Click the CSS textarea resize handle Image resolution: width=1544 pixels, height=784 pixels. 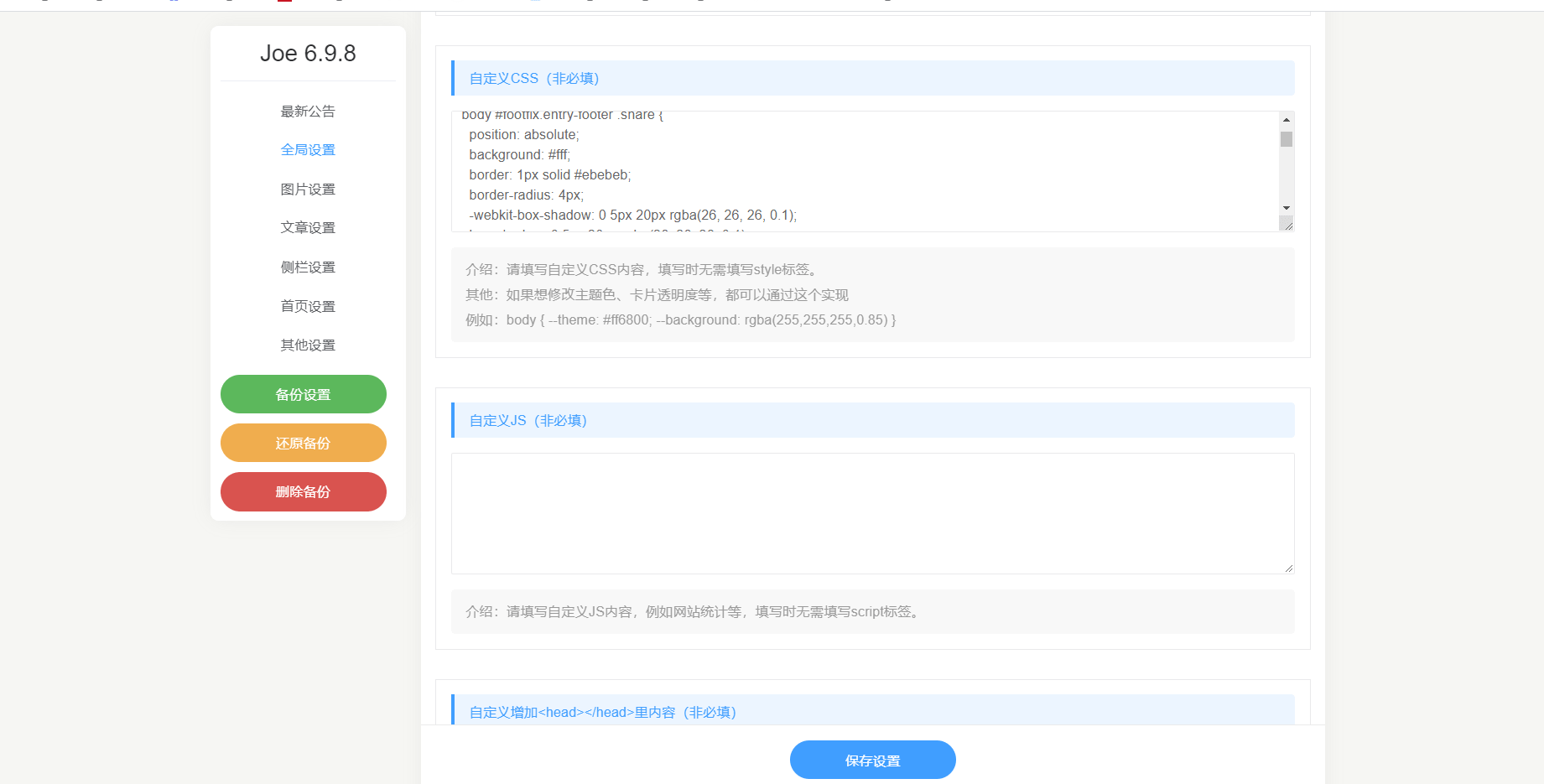(1287, 224)
